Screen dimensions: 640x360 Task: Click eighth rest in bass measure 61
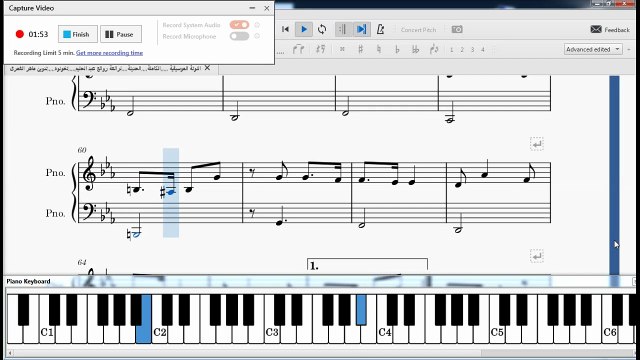(x=253, y=212)
